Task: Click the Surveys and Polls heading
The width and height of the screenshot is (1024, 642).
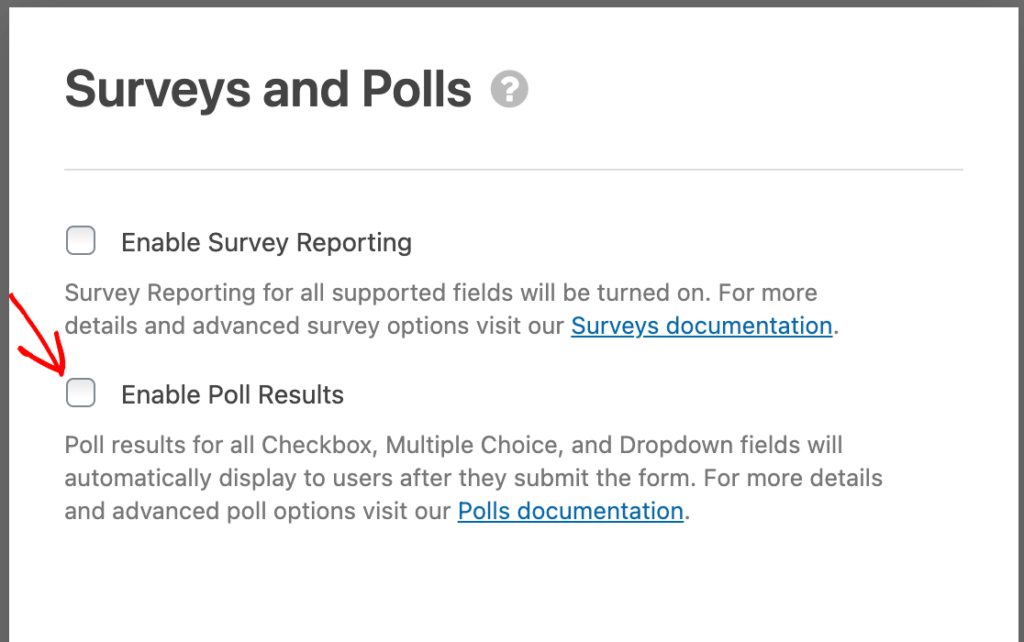Action: pos(266,89)
